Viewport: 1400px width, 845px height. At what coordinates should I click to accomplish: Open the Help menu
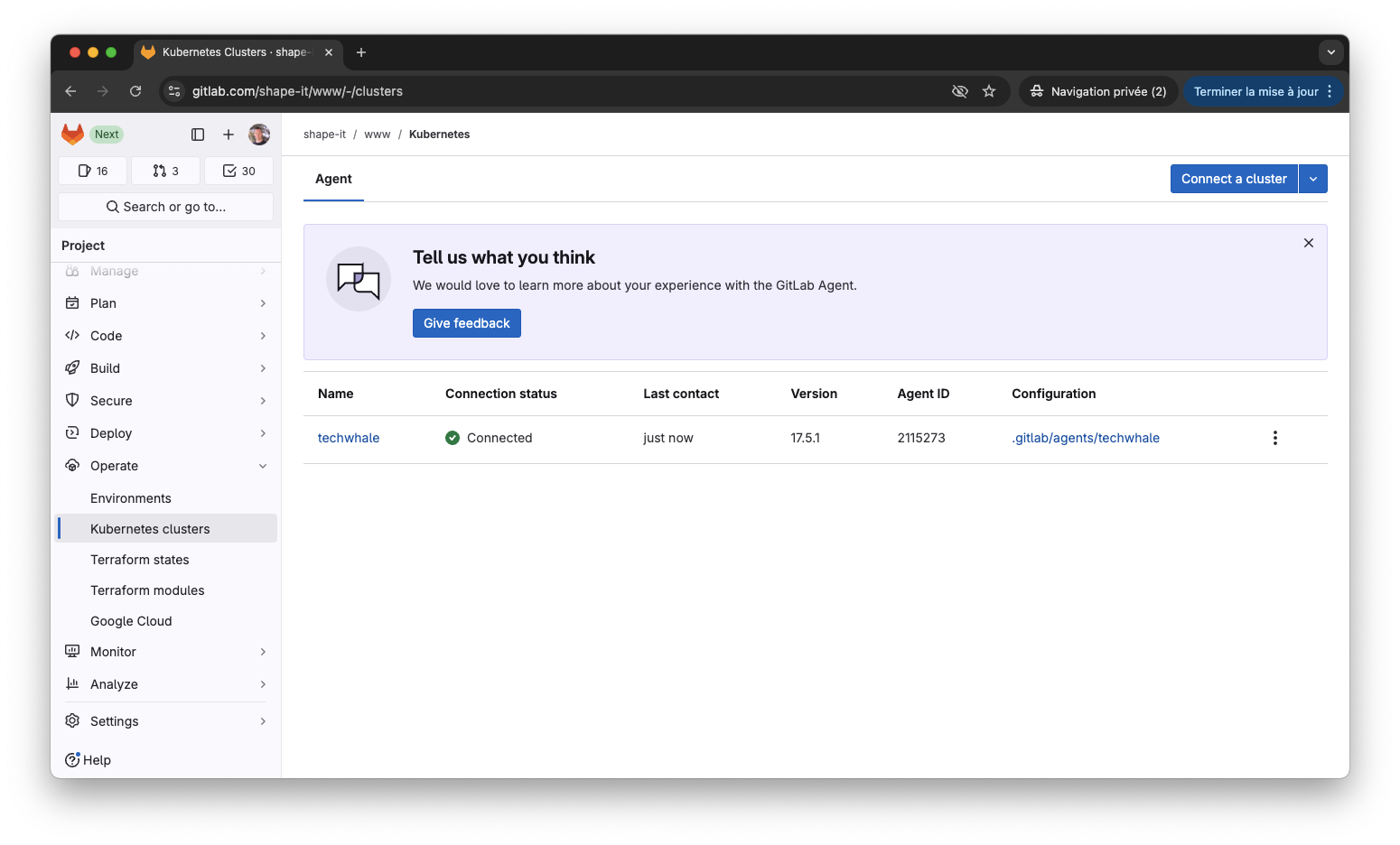pyautogui.click(x=88, y=760)
